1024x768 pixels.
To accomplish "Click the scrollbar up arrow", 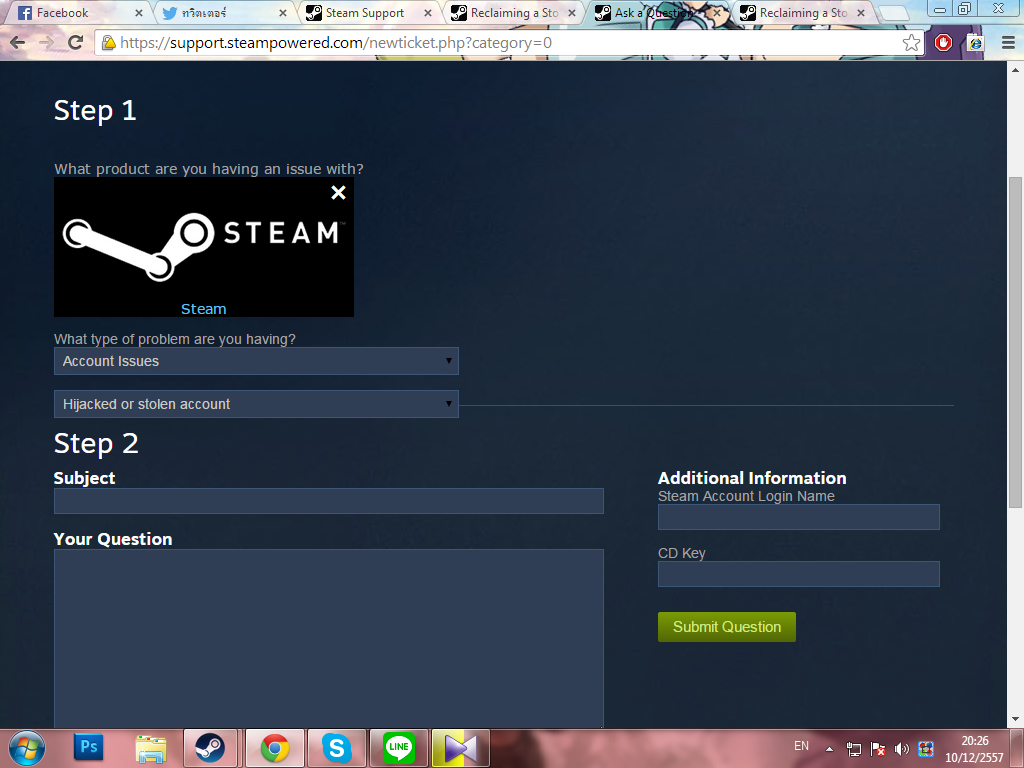I will coord(1016,69).
